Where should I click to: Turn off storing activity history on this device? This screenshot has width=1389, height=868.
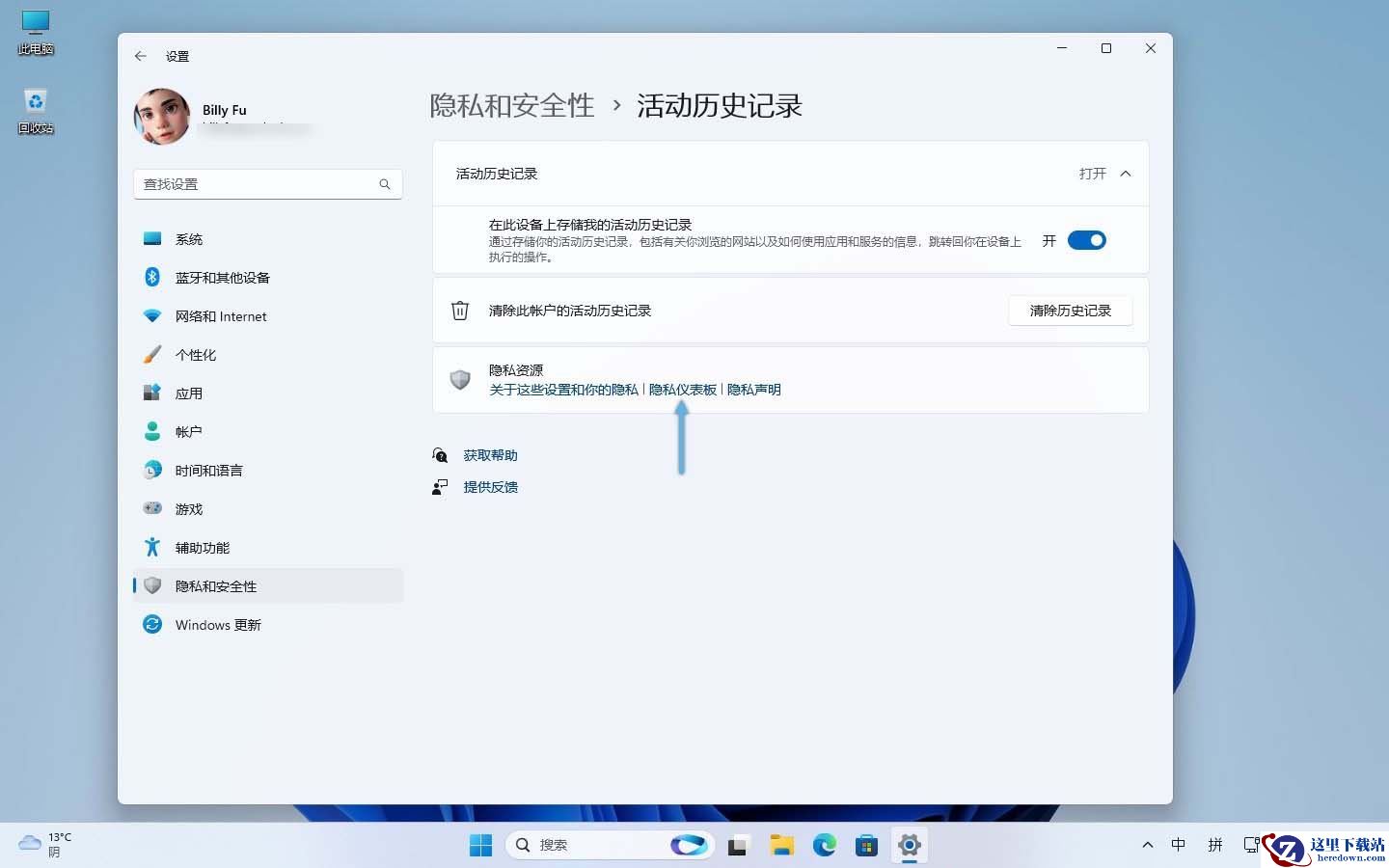tap(1087, 241)
